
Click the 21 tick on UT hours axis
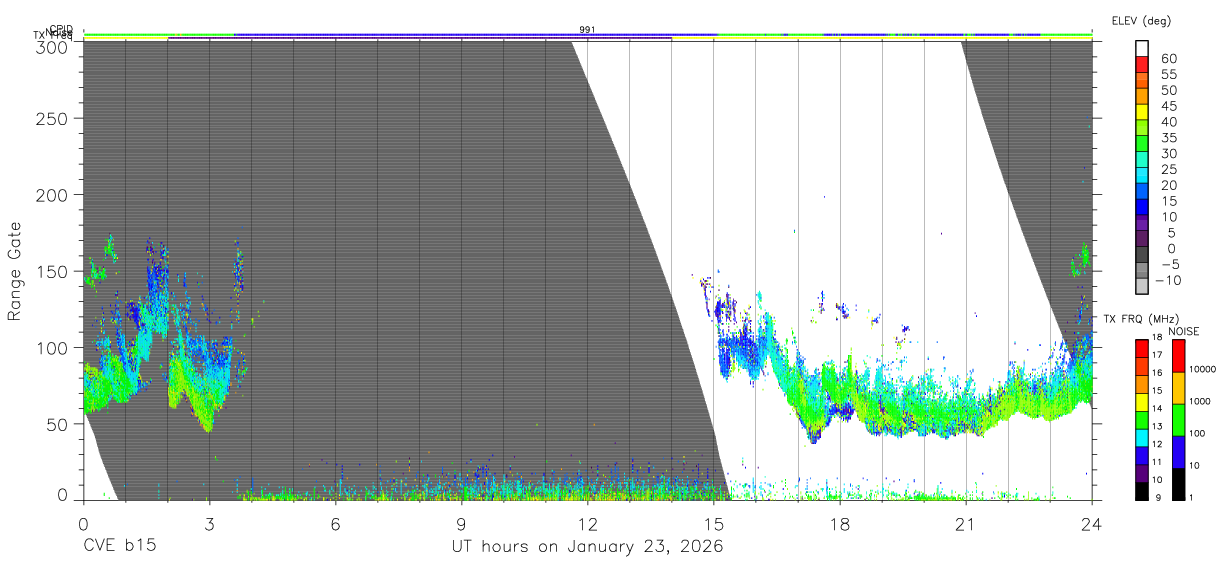965,523
